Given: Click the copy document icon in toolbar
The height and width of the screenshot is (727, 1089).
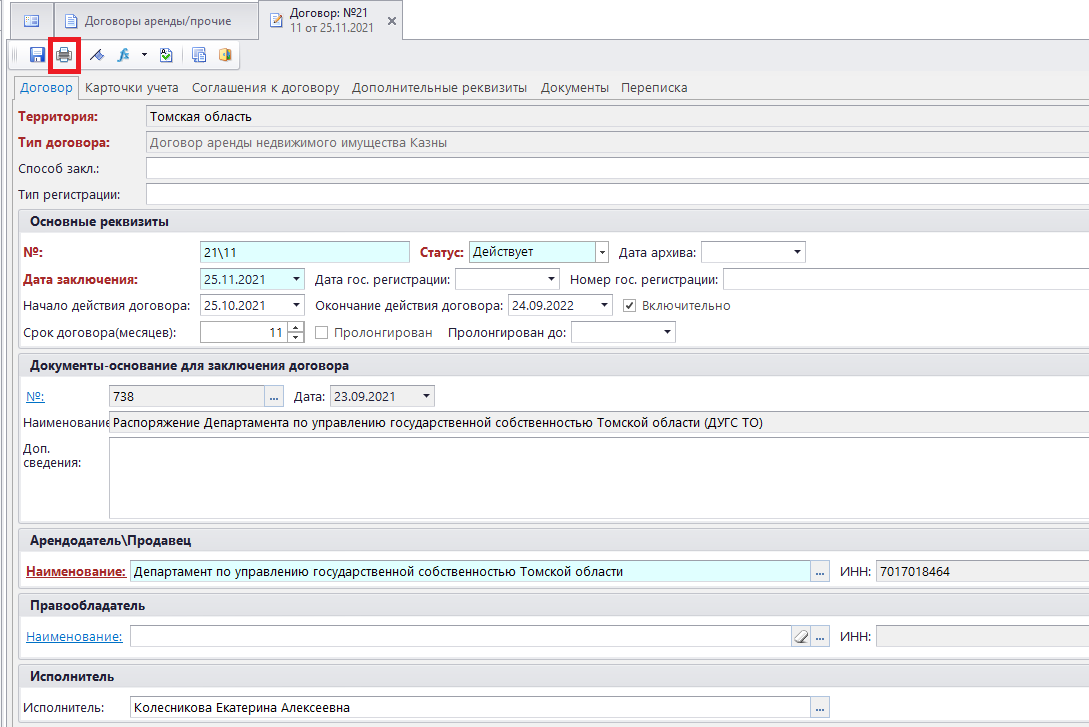Looking at the screenshot, I should pyautogui.click(x=199, y=55).
